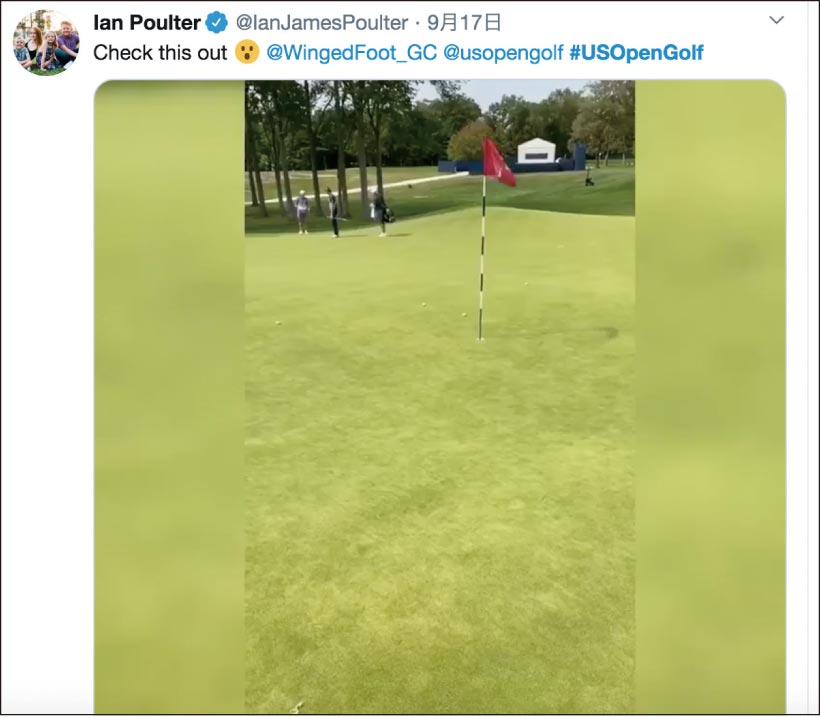Click the red flag in the video

(498, 162)
